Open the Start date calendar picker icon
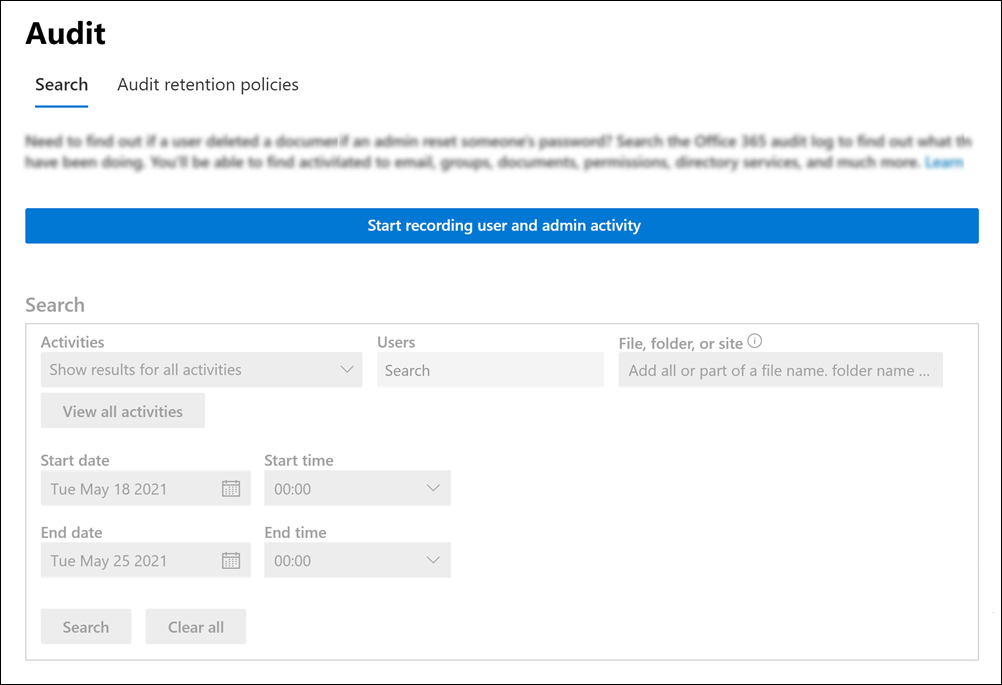 pos(232,488)
